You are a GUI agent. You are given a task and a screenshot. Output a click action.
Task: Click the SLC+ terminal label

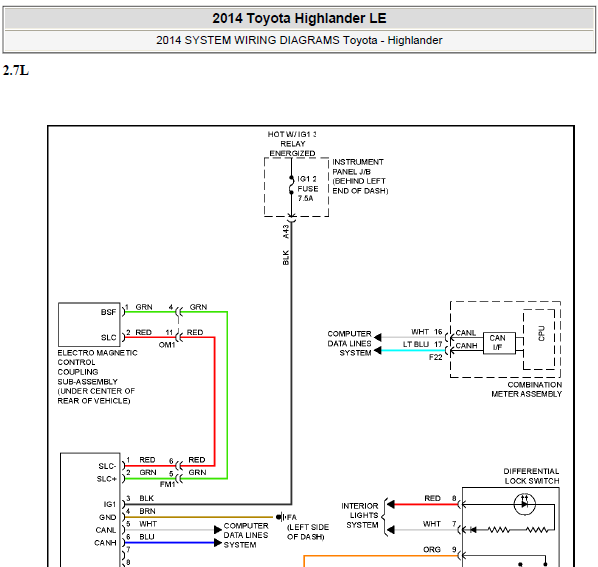tap(106, 479)
